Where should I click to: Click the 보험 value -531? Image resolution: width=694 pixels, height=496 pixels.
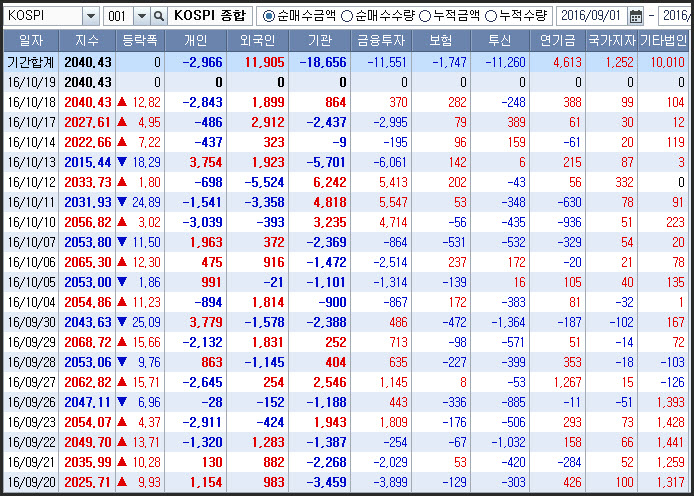pos(454,242)
